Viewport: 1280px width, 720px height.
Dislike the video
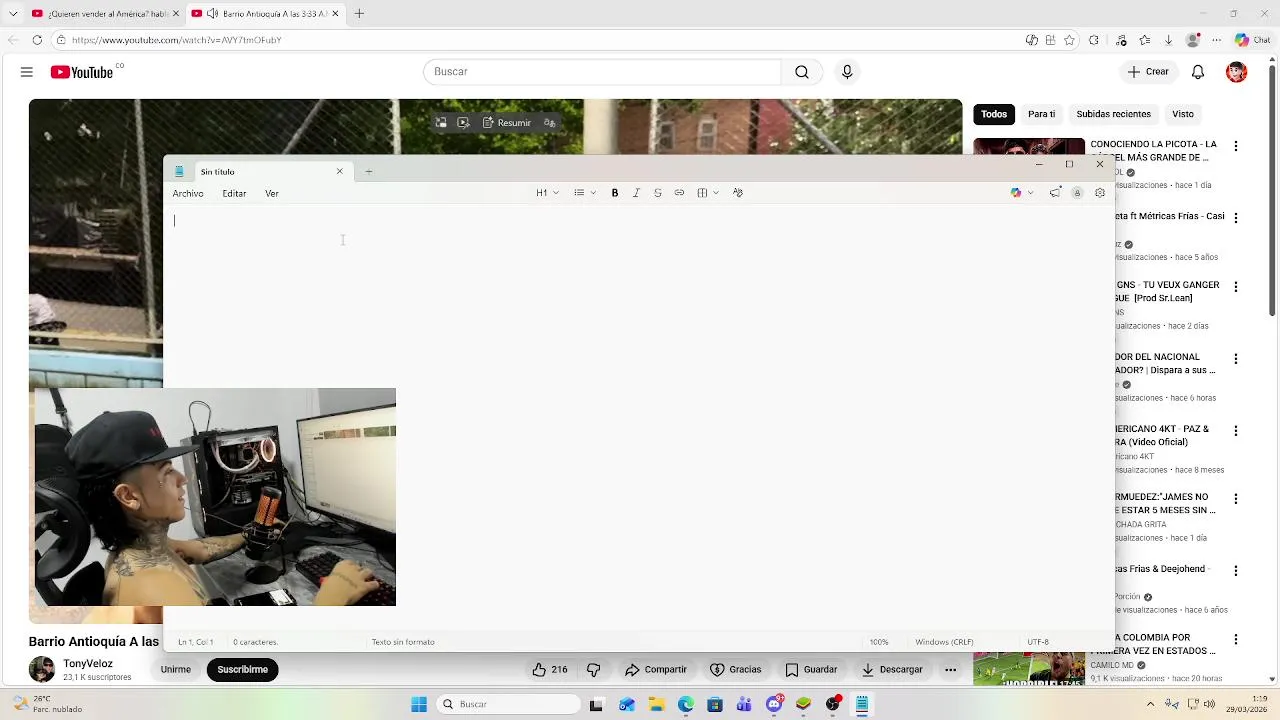(593, 670)
